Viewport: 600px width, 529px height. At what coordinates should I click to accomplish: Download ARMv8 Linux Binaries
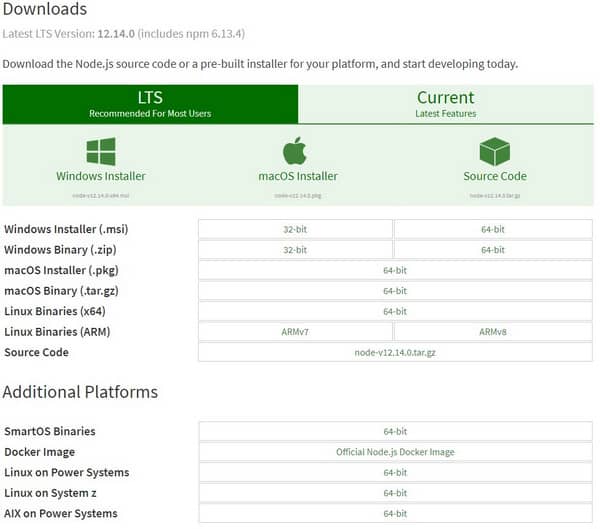pyautogui.click(x=493, y=332)
